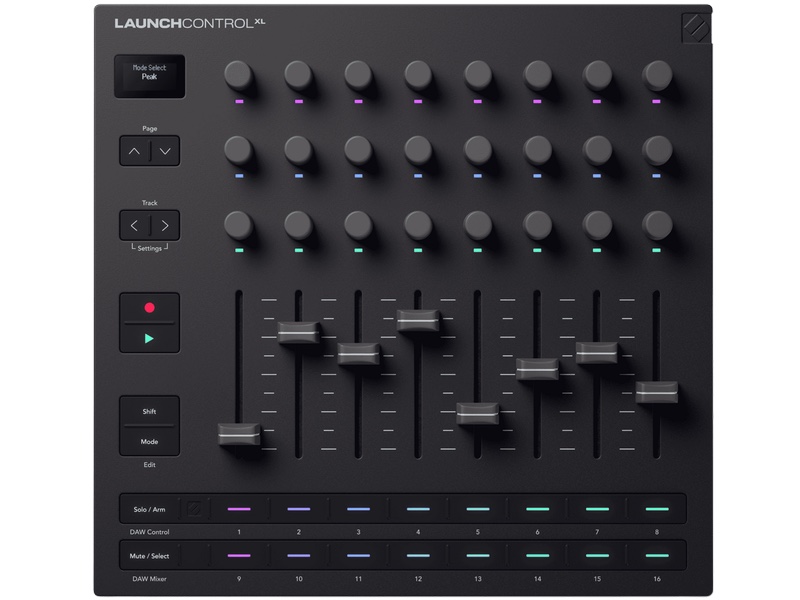Click the fader cap above button 7
Viewport: 800px width, 600px height.
tap(597, 353)
